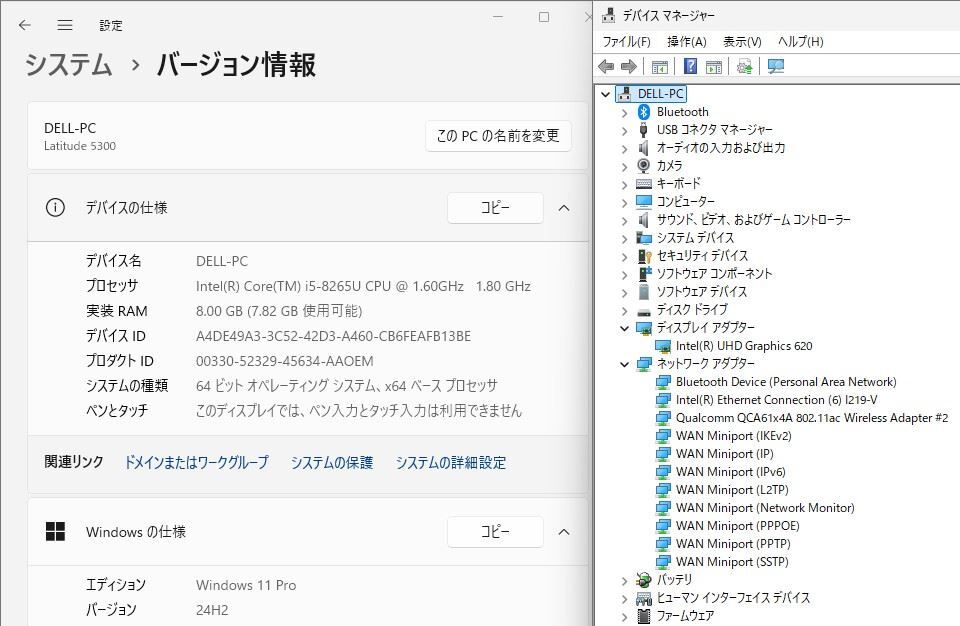
Task: Click the action pane toolbar icon in Device Manager
Action: pos(714,66)
